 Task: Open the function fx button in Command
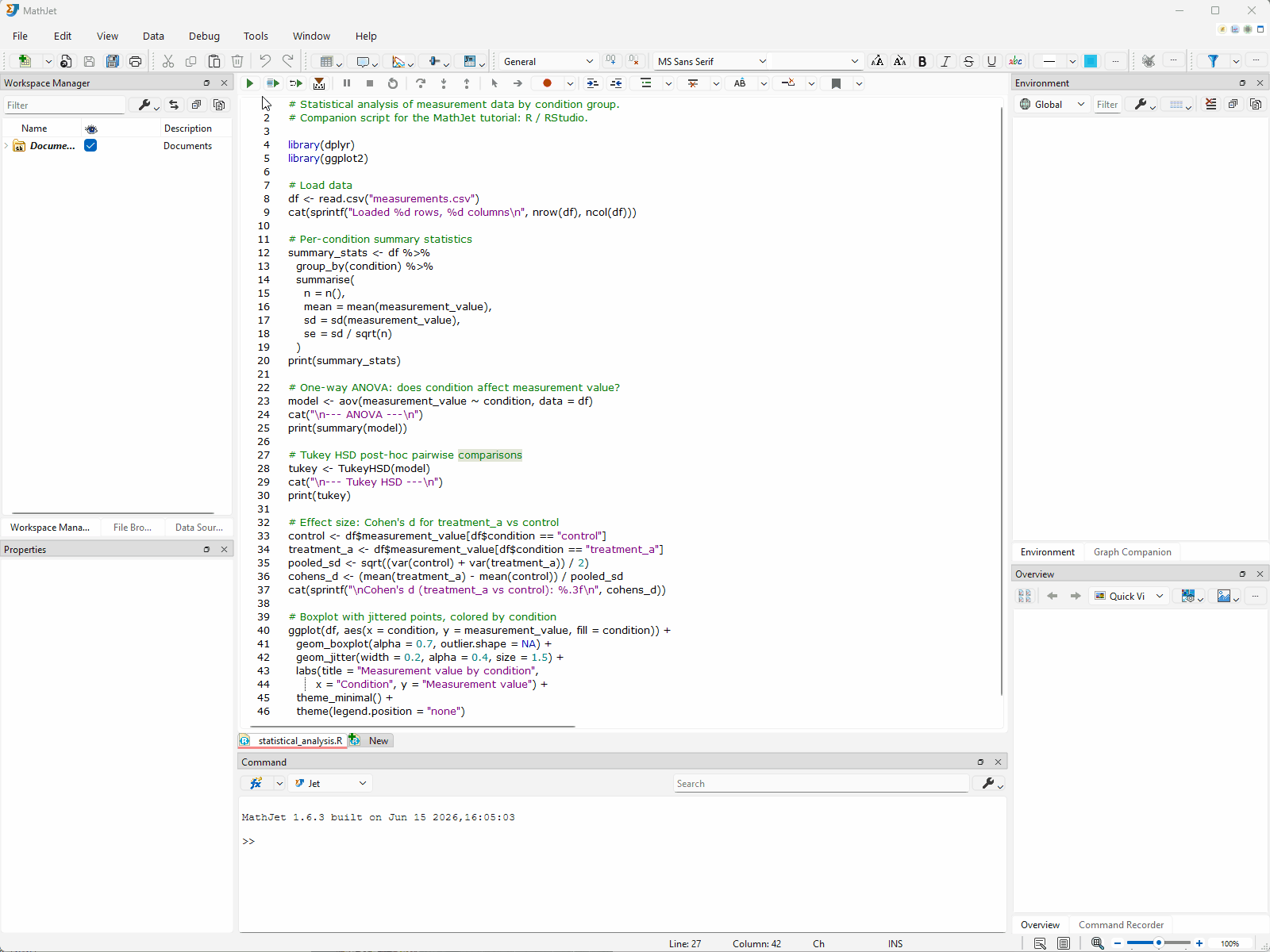click(256, 783)
